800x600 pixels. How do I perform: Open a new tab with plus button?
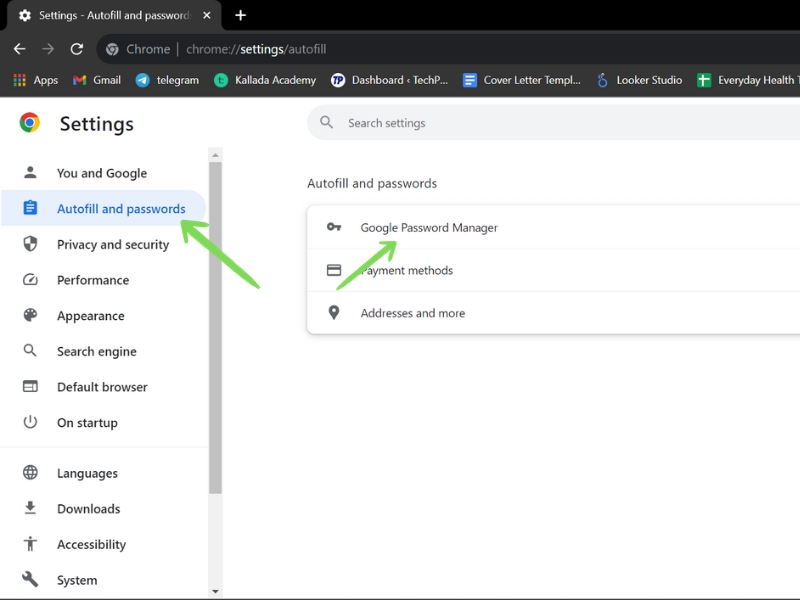pos(240,15)
